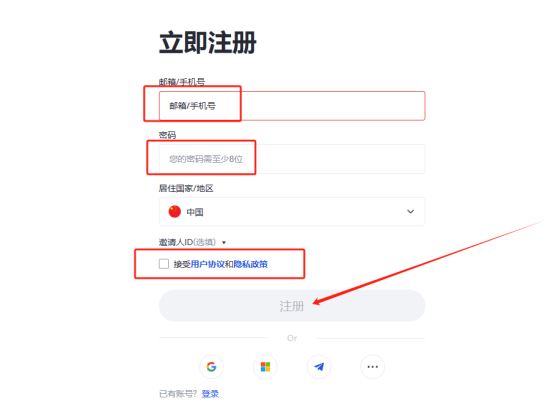Expand the 邀请人ID triangle arrow
The image size is (553, 409).
(x=224, y=243)
